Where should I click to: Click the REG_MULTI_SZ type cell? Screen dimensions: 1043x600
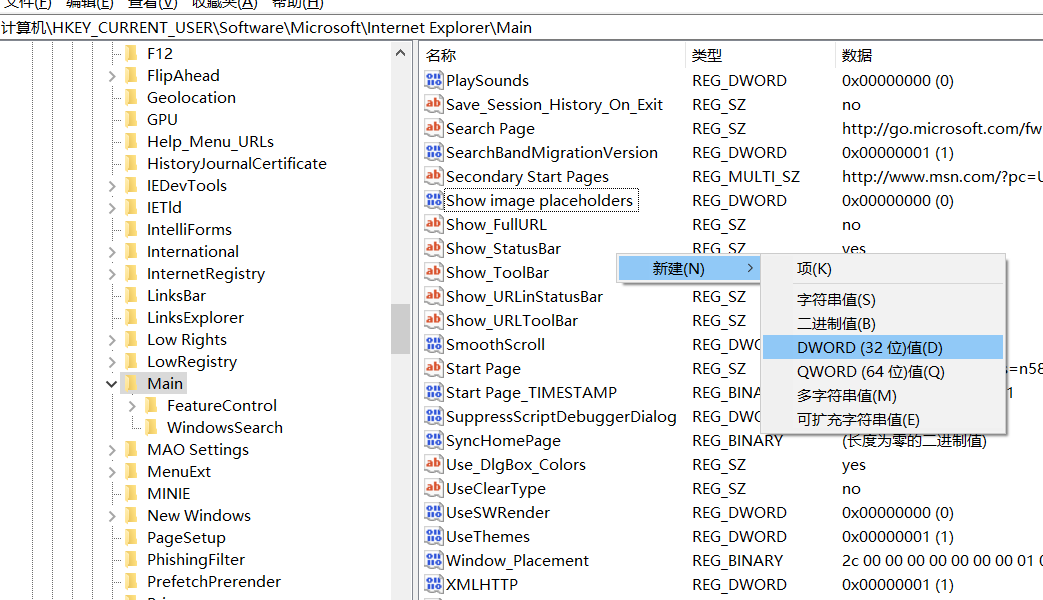pos(746,176)
